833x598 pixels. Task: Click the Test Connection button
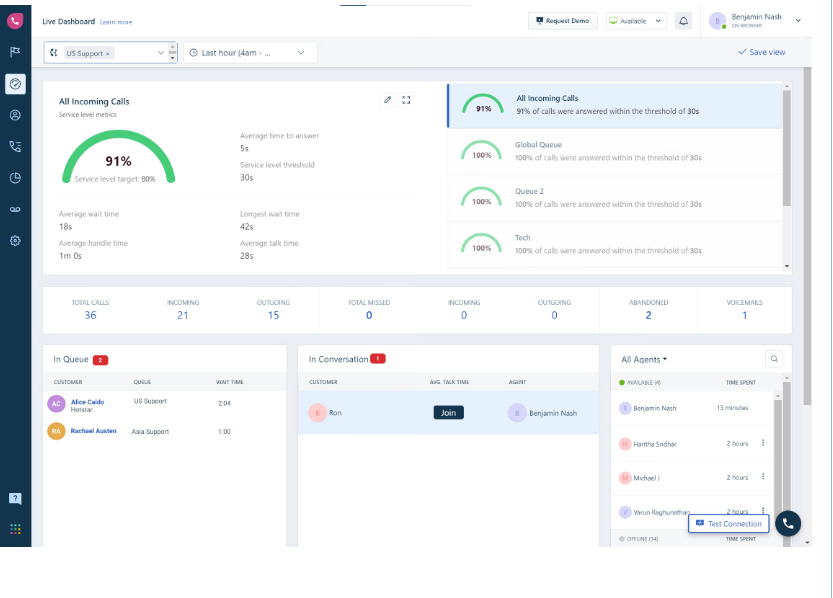tap(728, 524)
